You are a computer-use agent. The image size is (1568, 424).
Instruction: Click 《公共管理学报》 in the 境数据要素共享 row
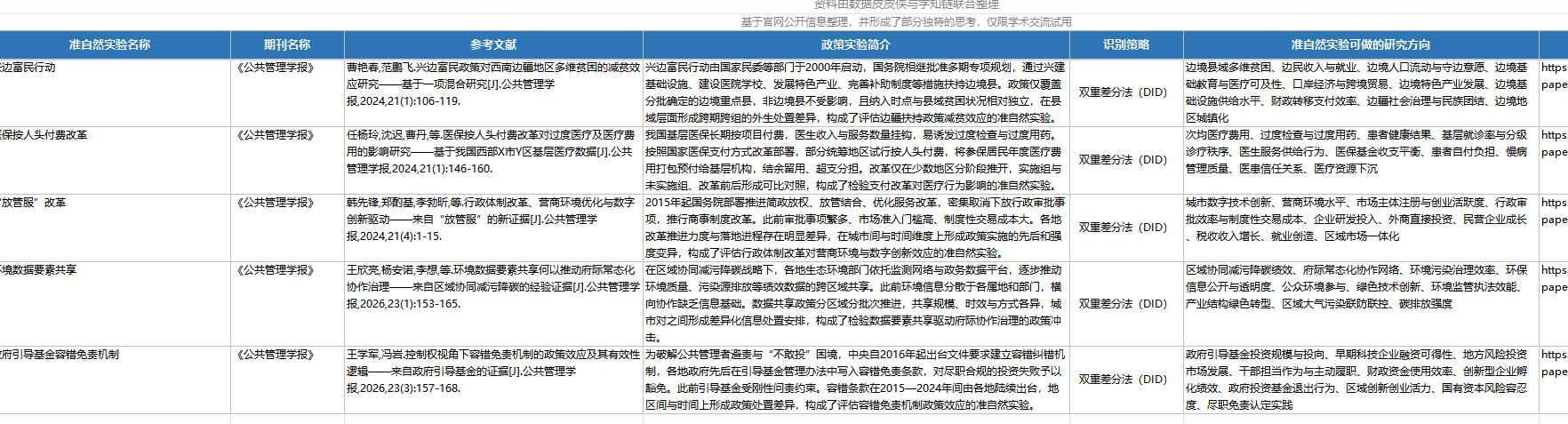click(276, 270)
